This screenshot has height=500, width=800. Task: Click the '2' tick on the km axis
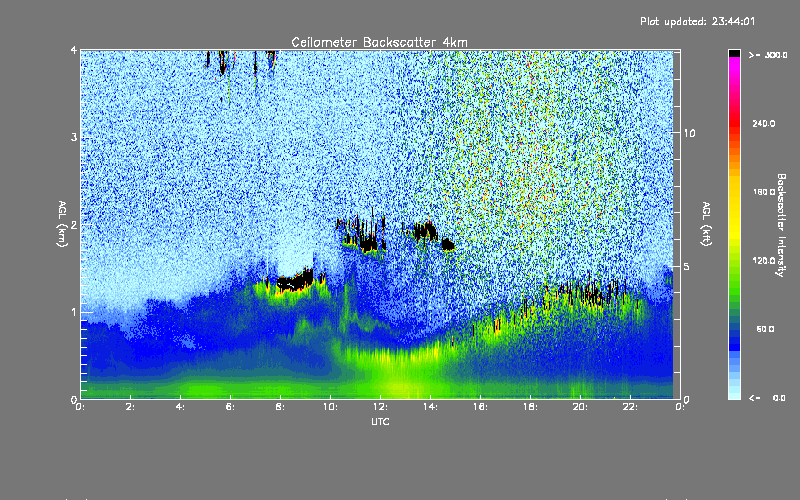coord(74,225)
